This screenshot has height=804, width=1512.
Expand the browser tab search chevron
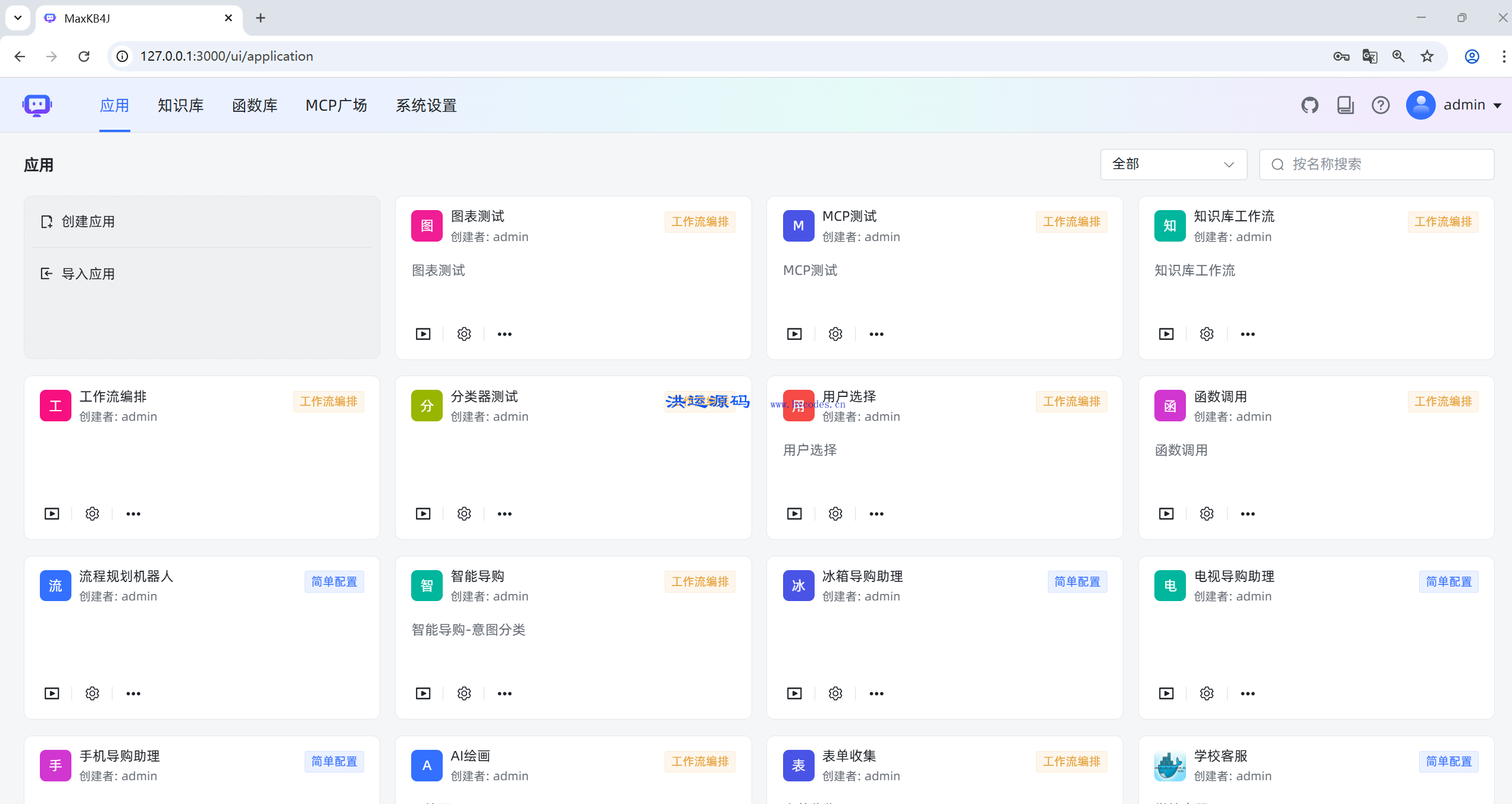pos(18,18)
